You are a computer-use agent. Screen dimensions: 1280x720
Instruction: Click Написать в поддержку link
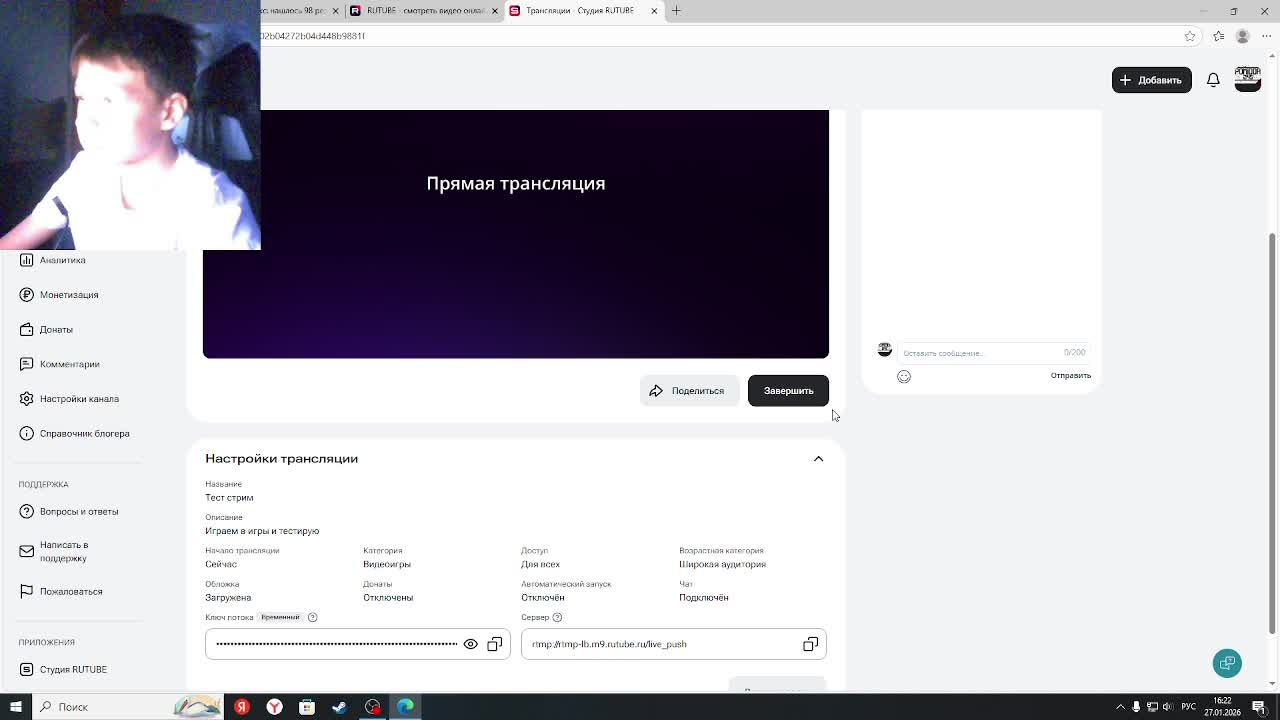coord(64,551)
